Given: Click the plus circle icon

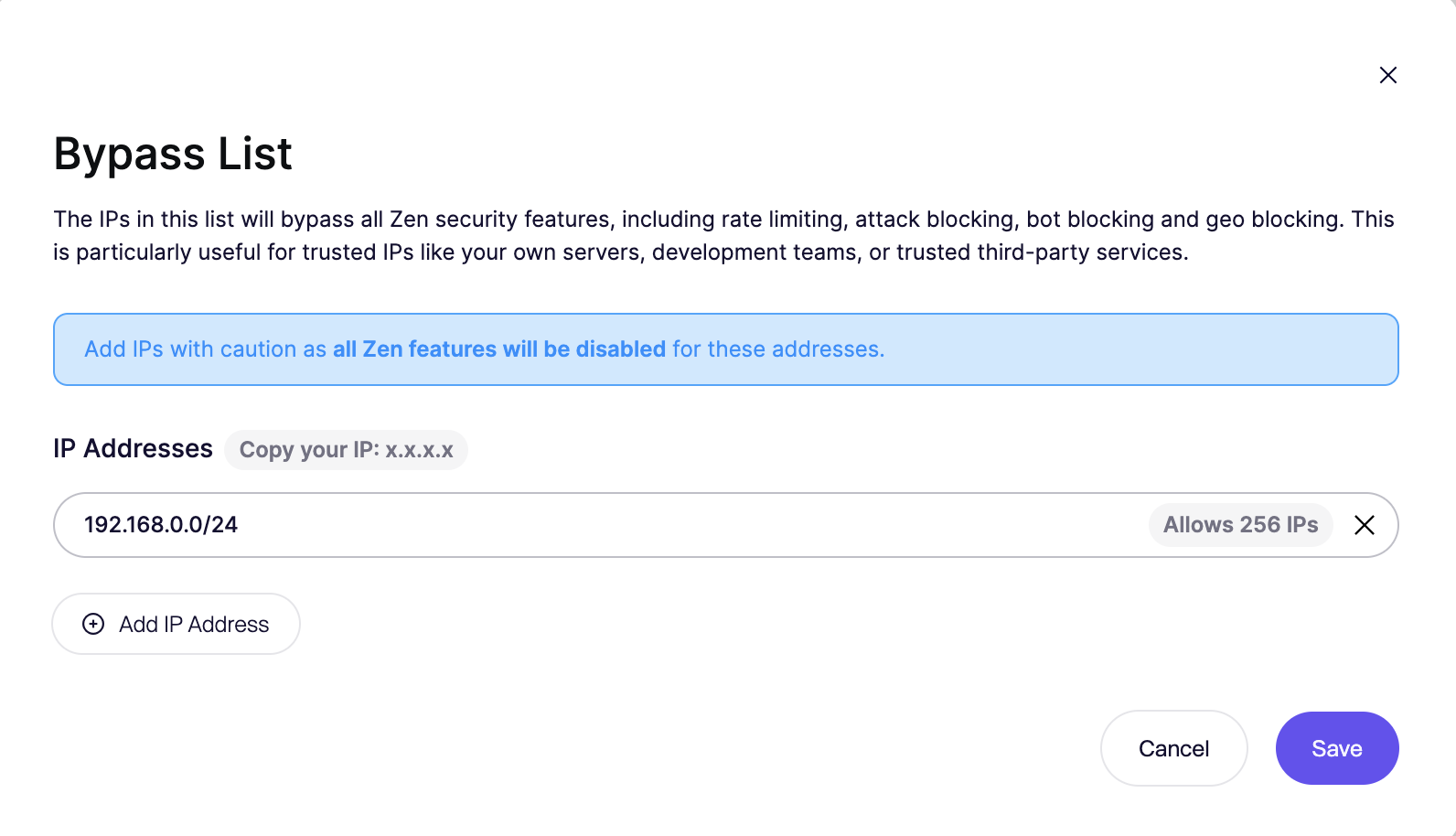Looking at the screenshot, I should (x=93, y=624).
